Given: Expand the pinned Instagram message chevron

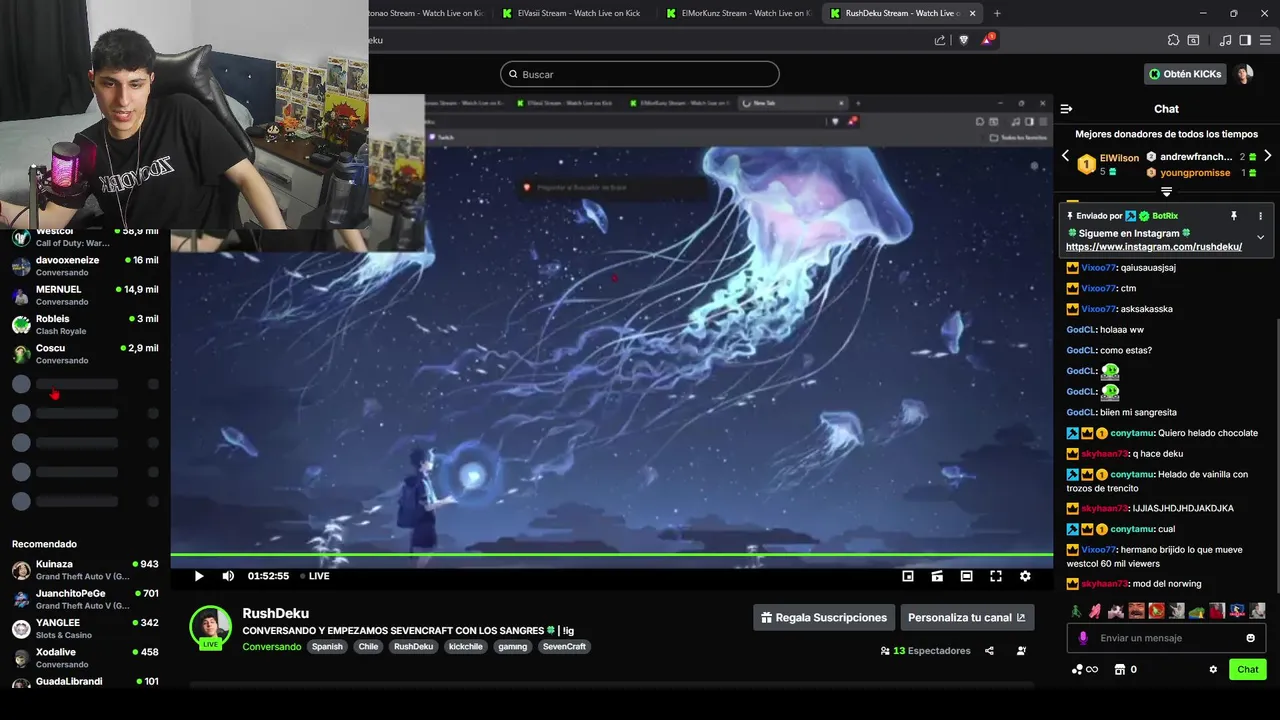Looking at the screenshot, I should [1260, 237].
